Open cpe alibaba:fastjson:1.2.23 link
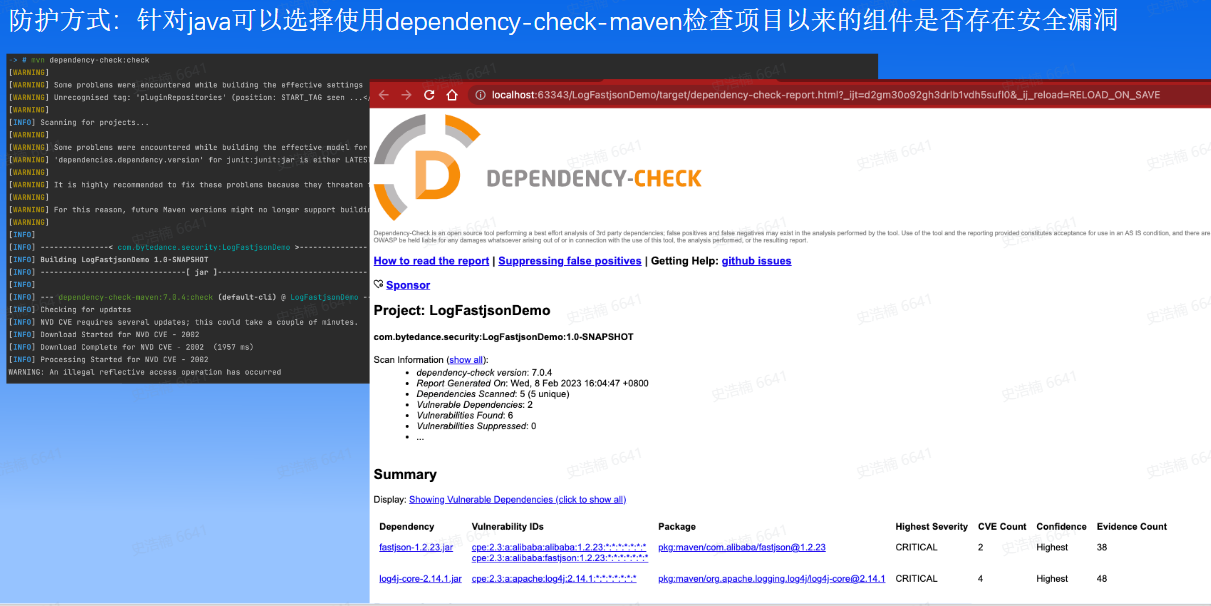The image size is (1211, 606). point(560,557)
